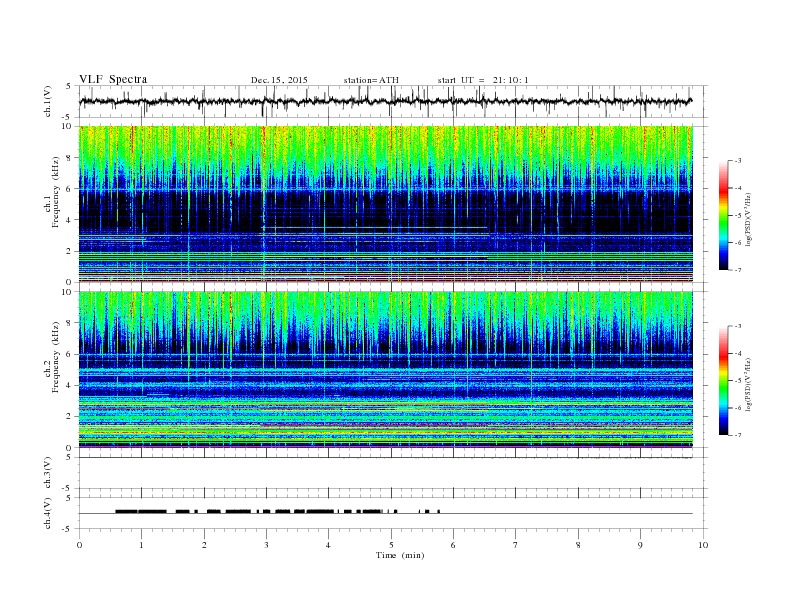Click the 'ch.4(V)' axis label

point(48,513)
